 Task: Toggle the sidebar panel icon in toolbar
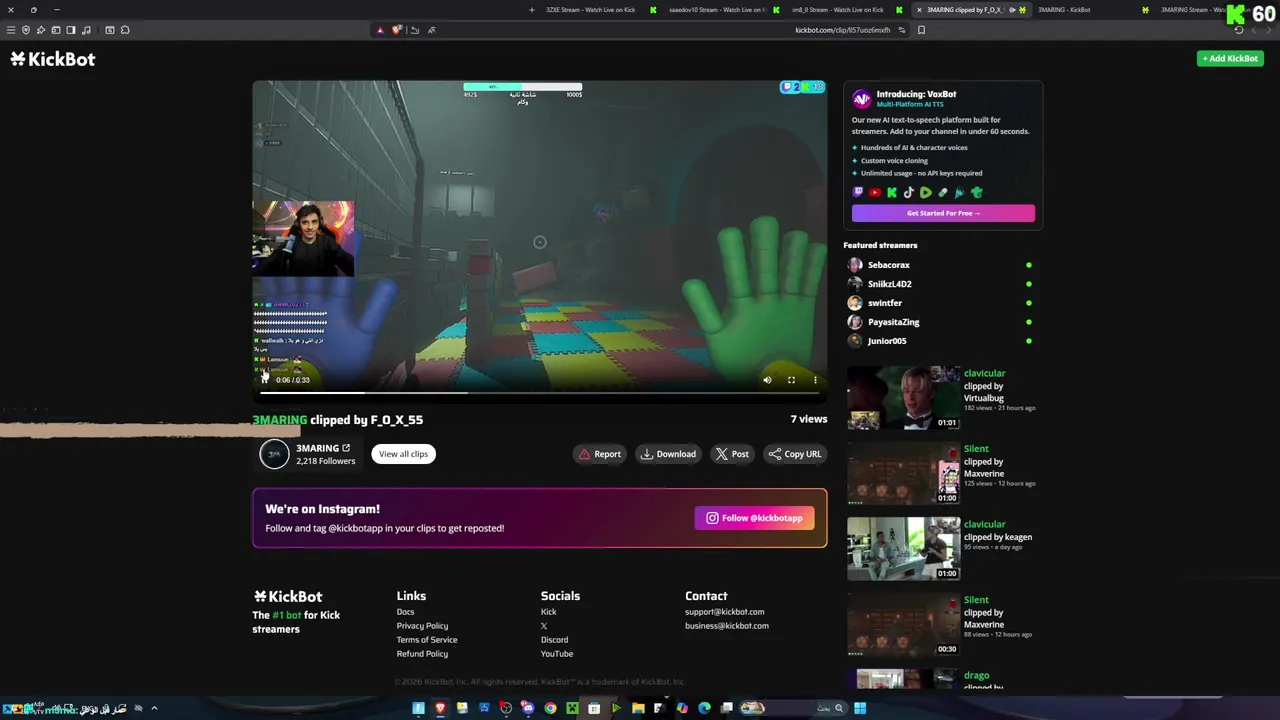(x=71, y=30)
